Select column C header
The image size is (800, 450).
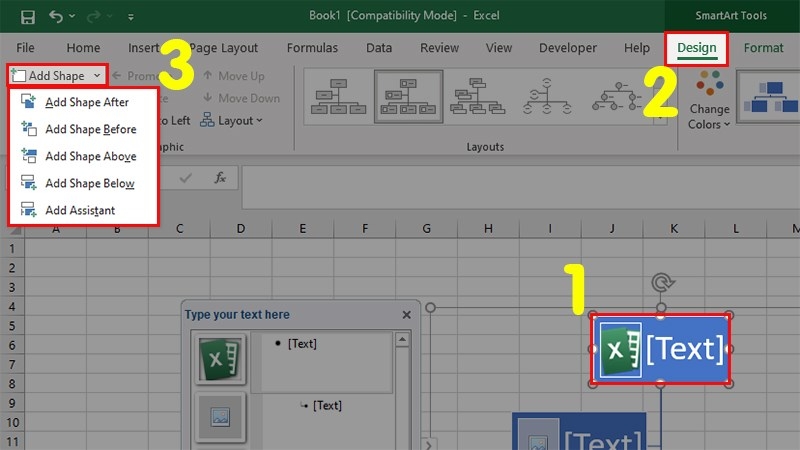[x=179, y=229]
